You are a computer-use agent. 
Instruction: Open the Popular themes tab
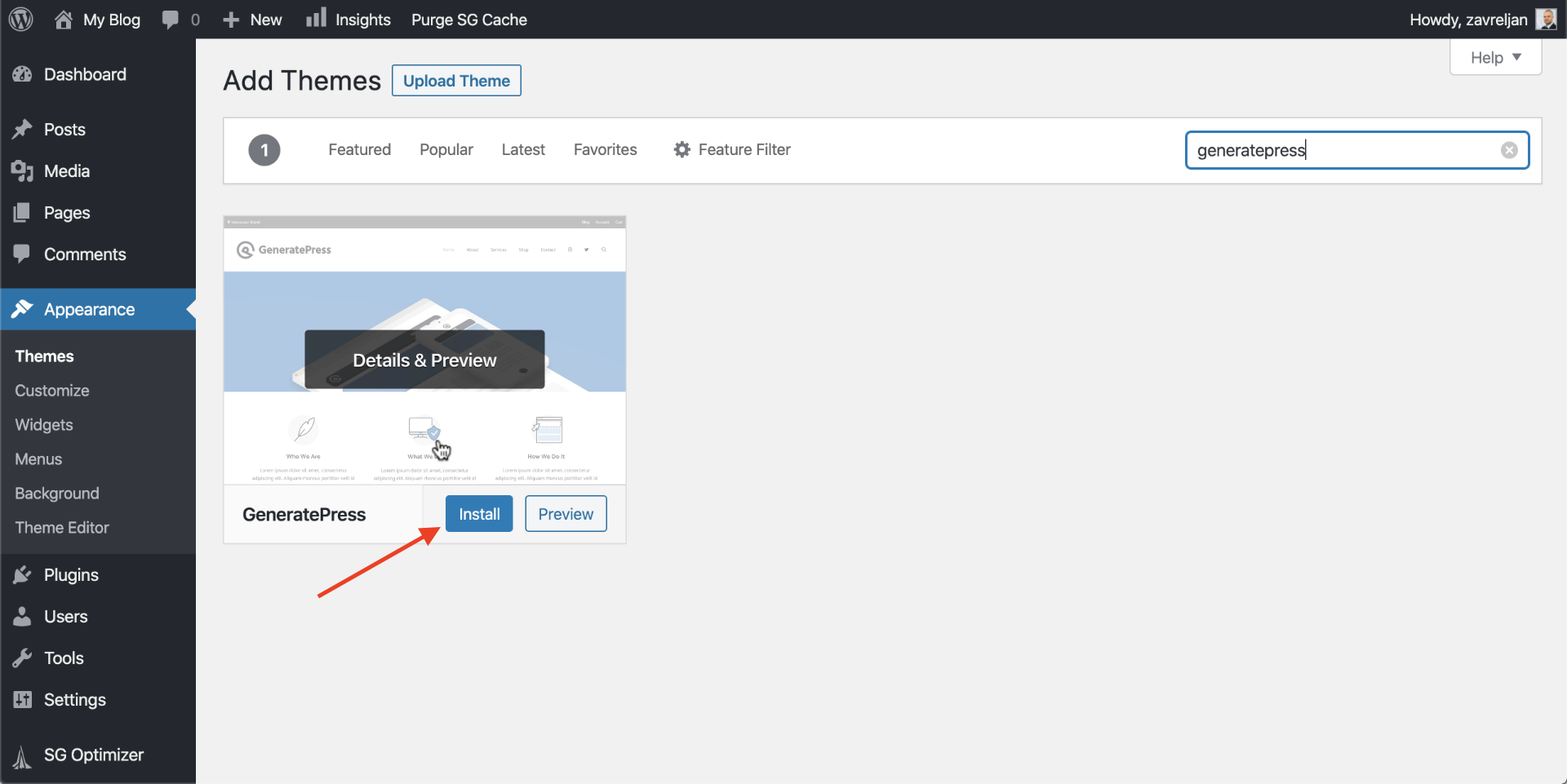point(446,149)
